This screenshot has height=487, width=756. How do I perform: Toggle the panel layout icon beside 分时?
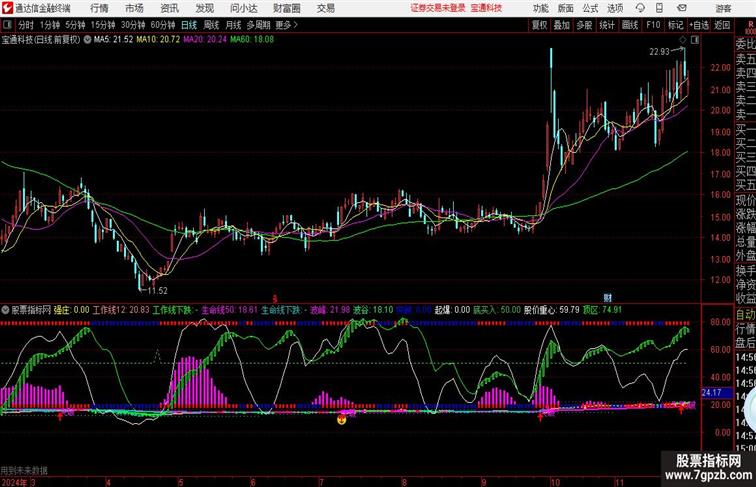pyautogui.click(x=7, y=25)
